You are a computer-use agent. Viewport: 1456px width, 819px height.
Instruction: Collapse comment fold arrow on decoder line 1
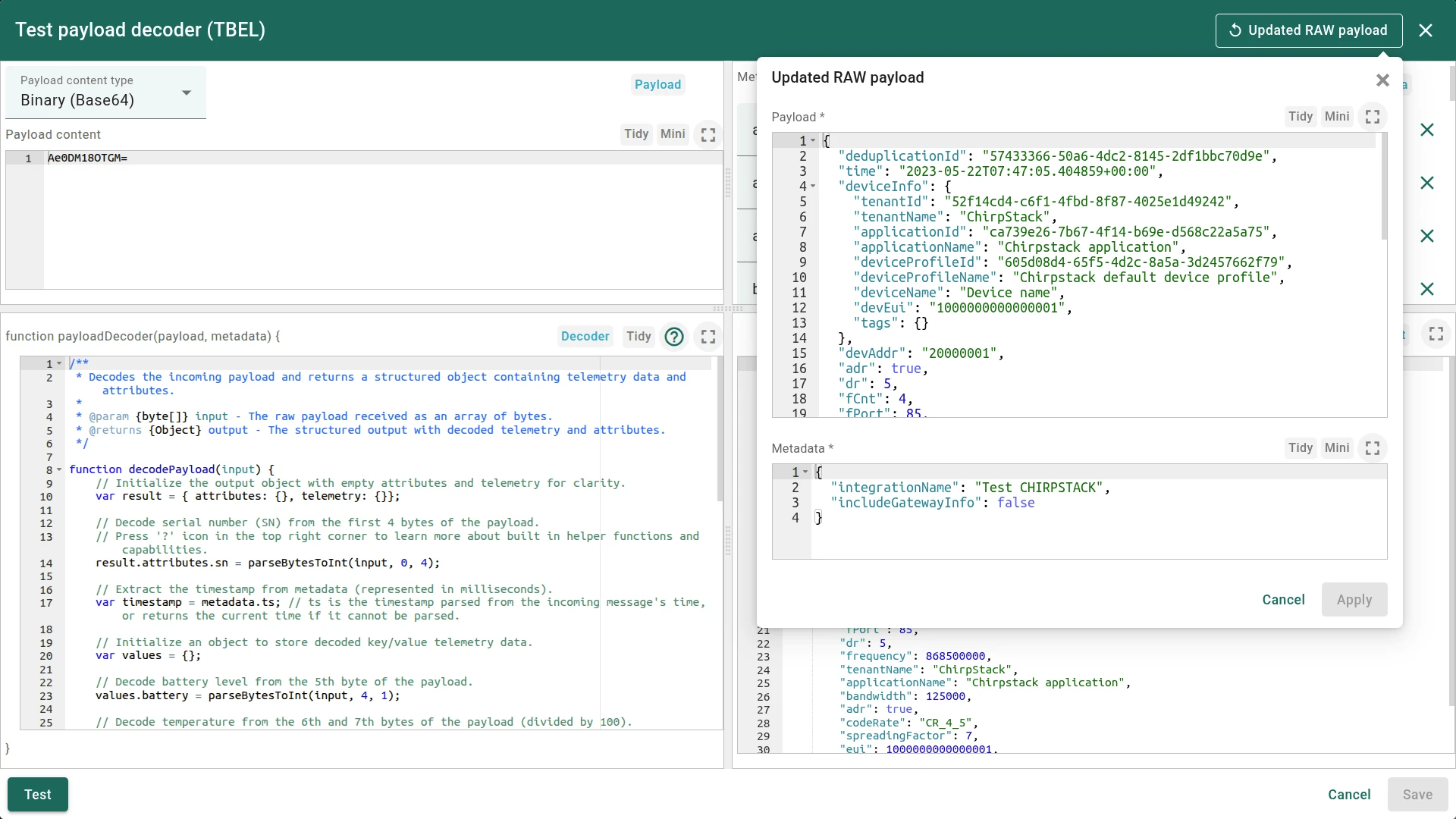pyautogui.click(x=59, y=364)
